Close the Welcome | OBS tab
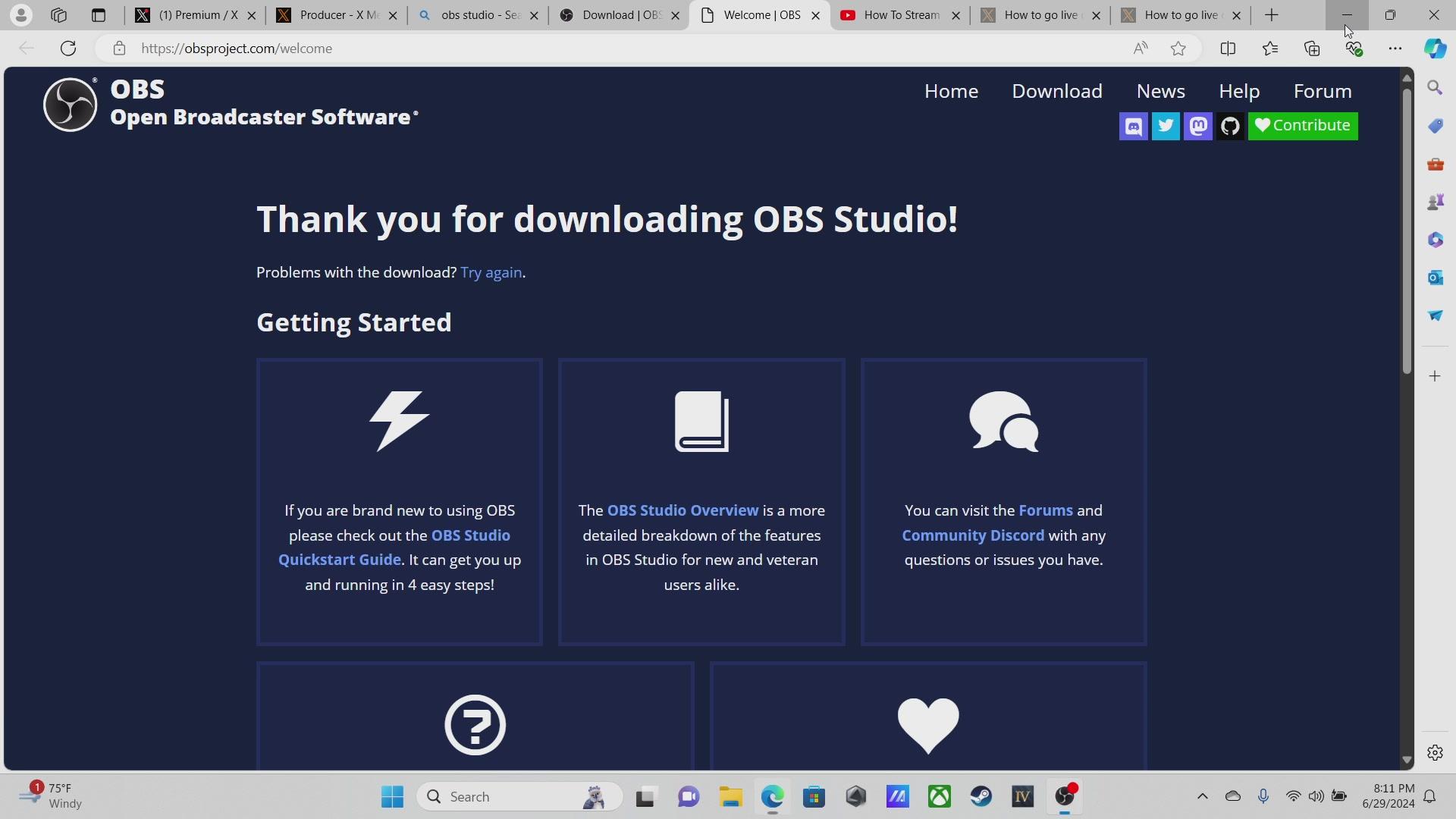This screenshot has width=1456, height=819. point(816,15)
